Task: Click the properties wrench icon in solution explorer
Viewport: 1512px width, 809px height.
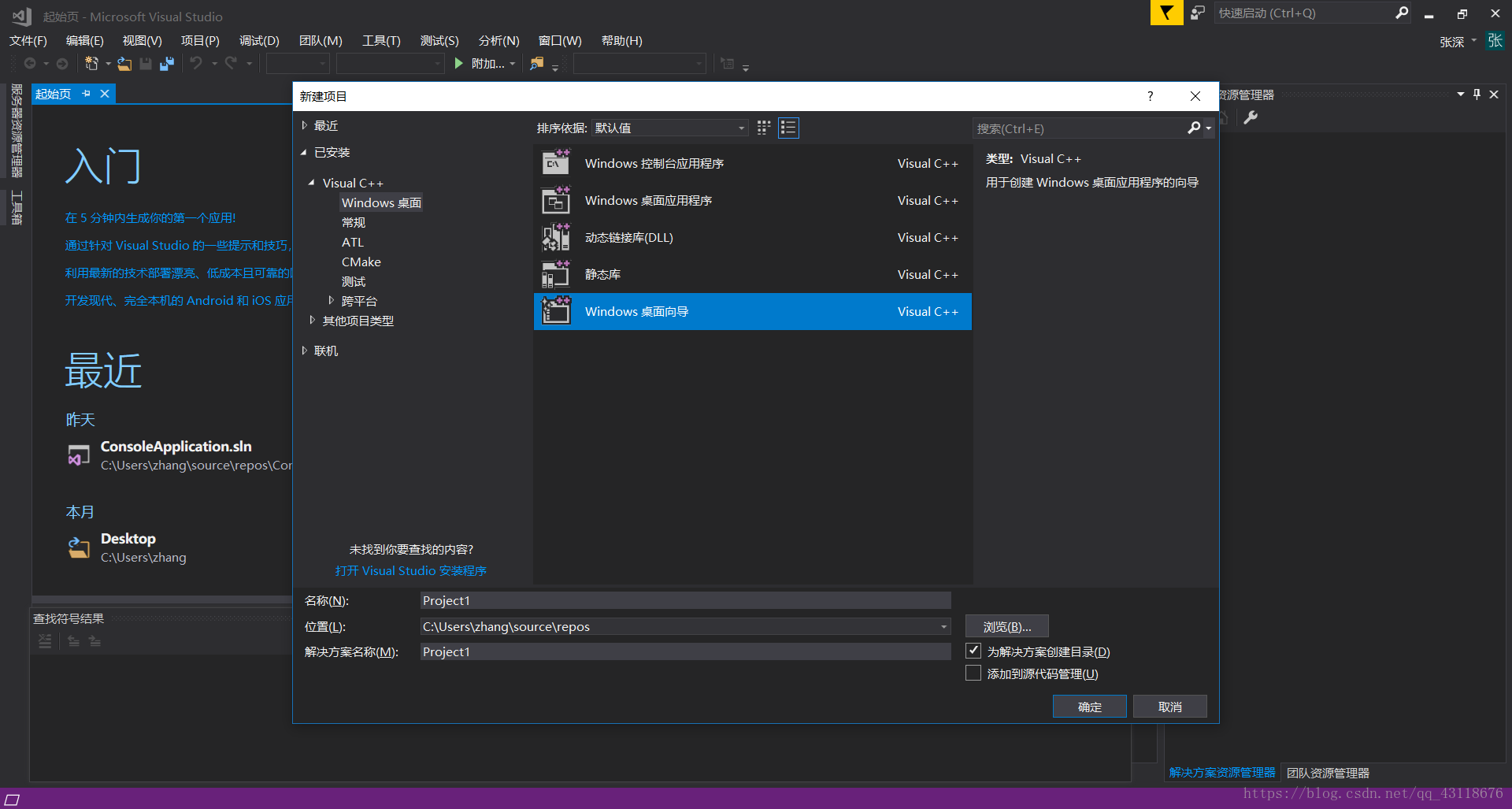Action: click(x=1251, y=117)
